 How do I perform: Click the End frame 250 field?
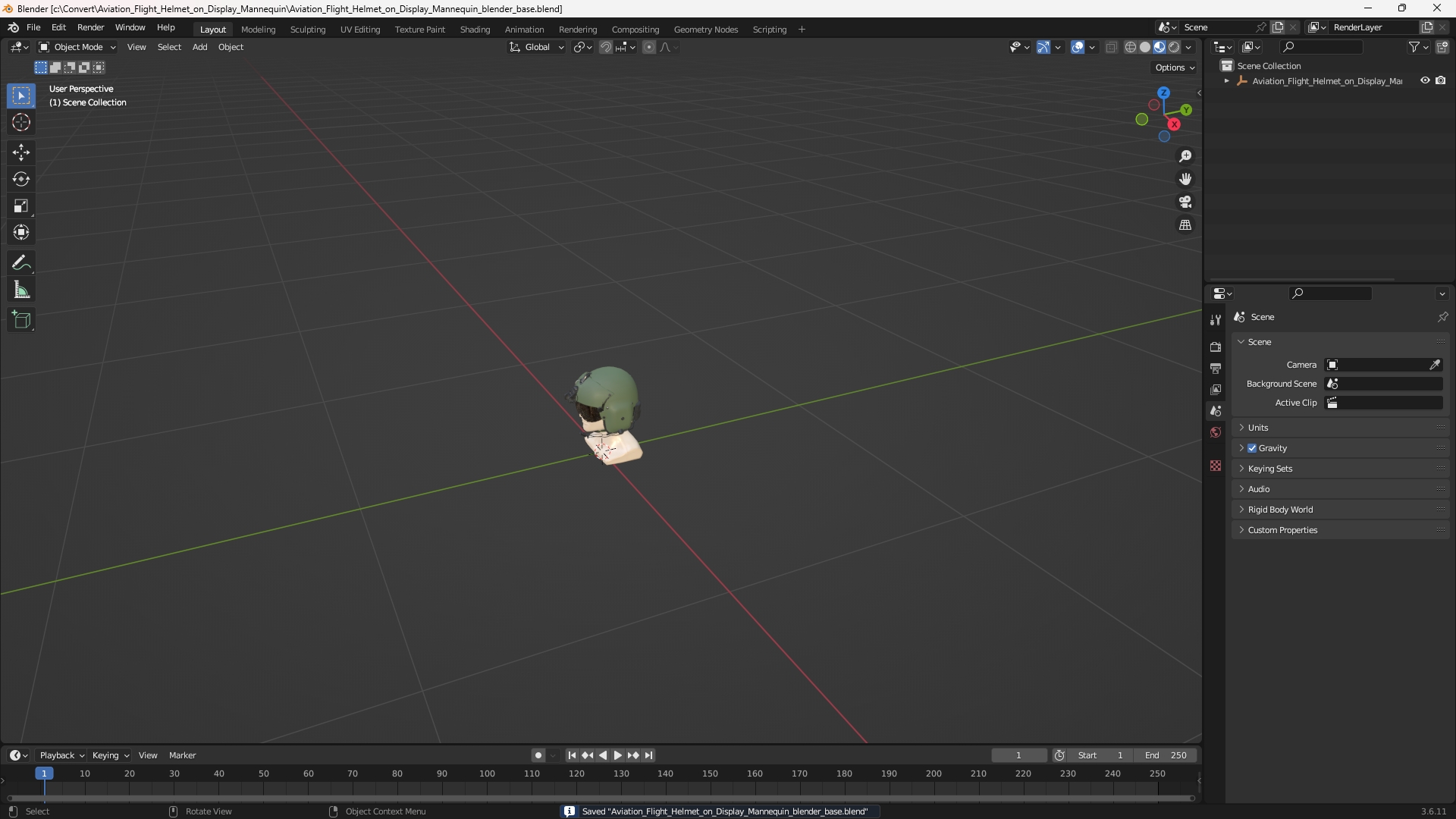[x=1166, y=755]
